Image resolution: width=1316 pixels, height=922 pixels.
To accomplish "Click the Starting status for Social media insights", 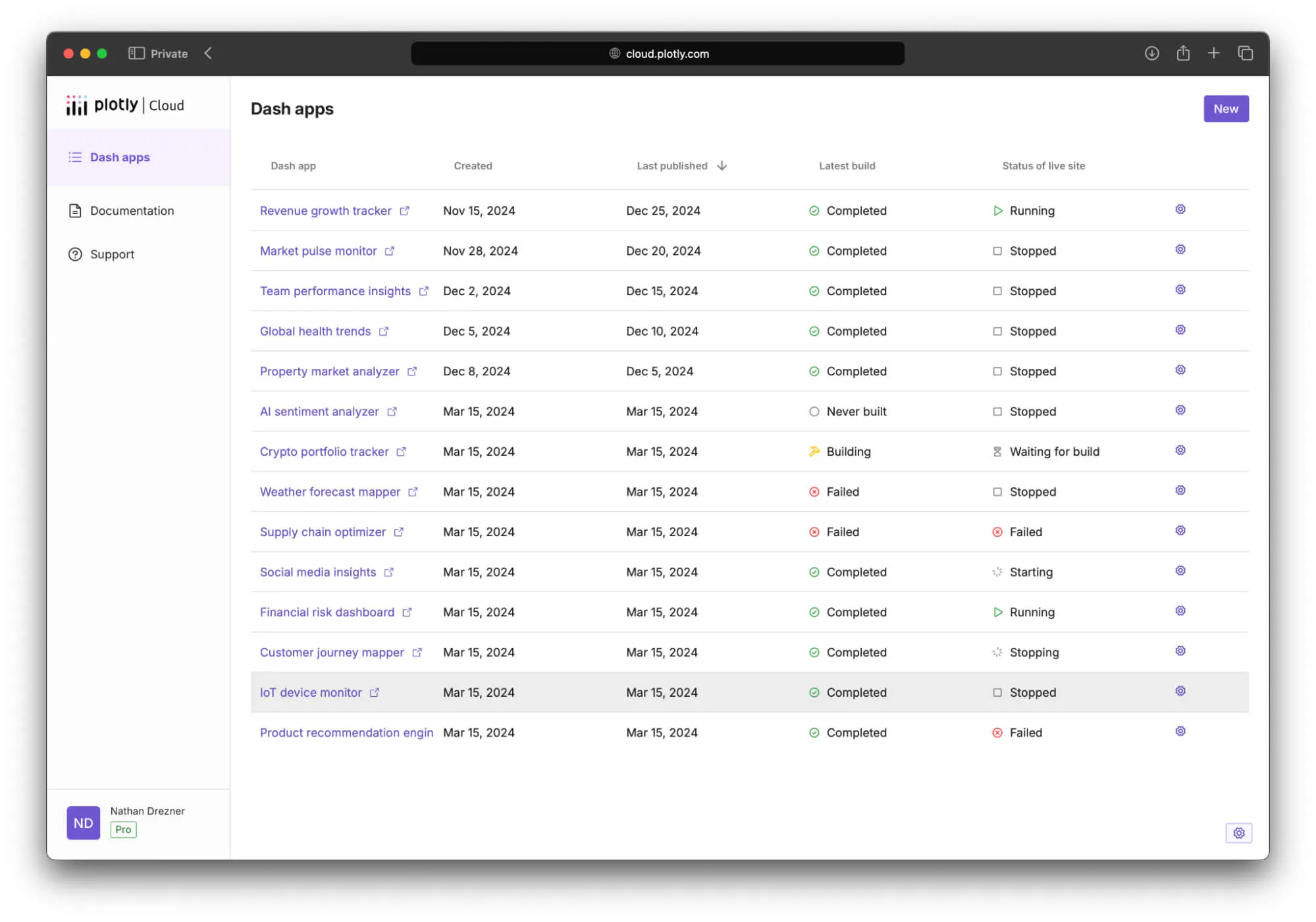I will pos(1031,572).
